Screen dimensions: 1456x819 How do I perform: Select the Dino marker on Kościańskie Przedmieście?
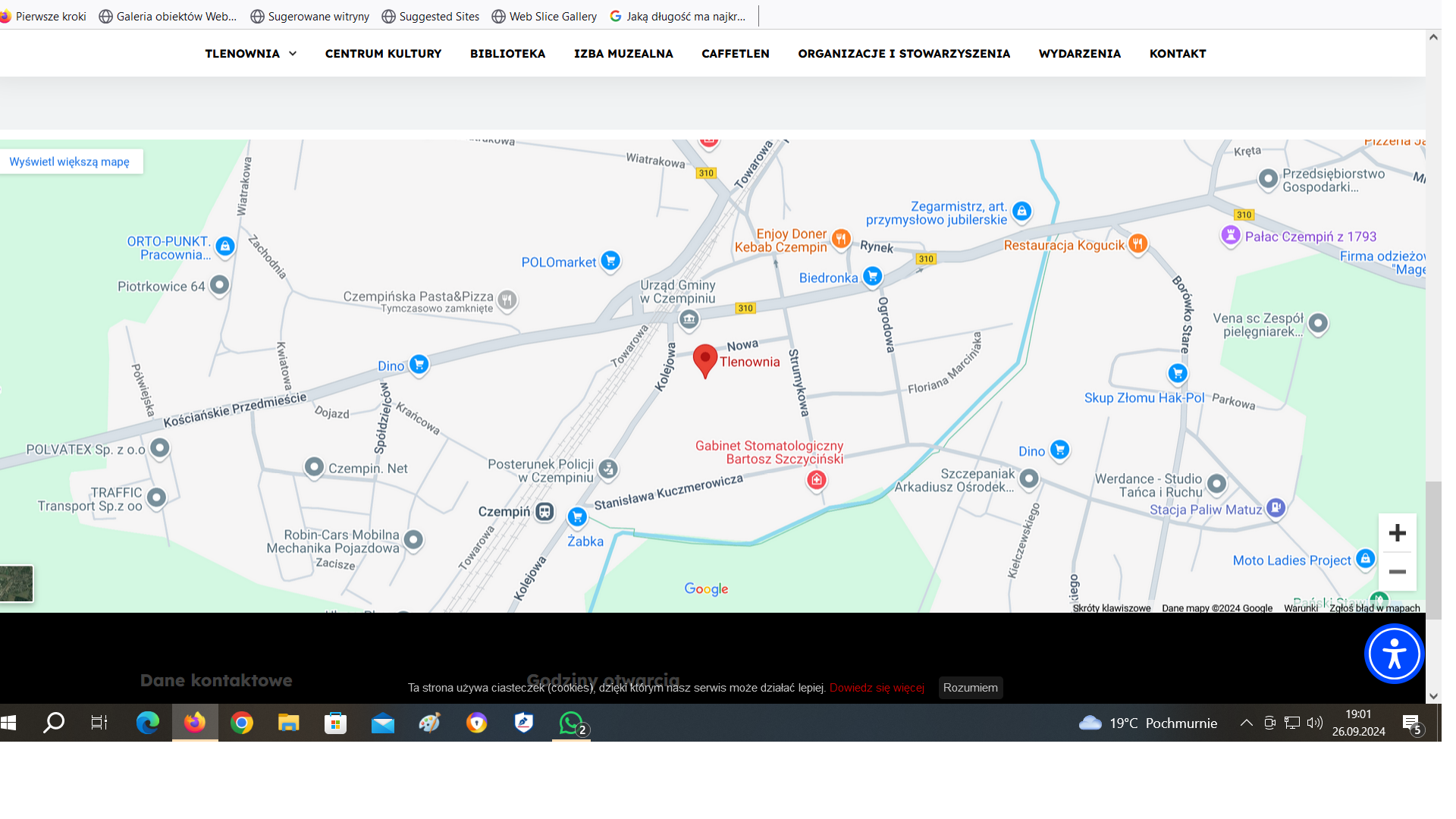(419, 364)
